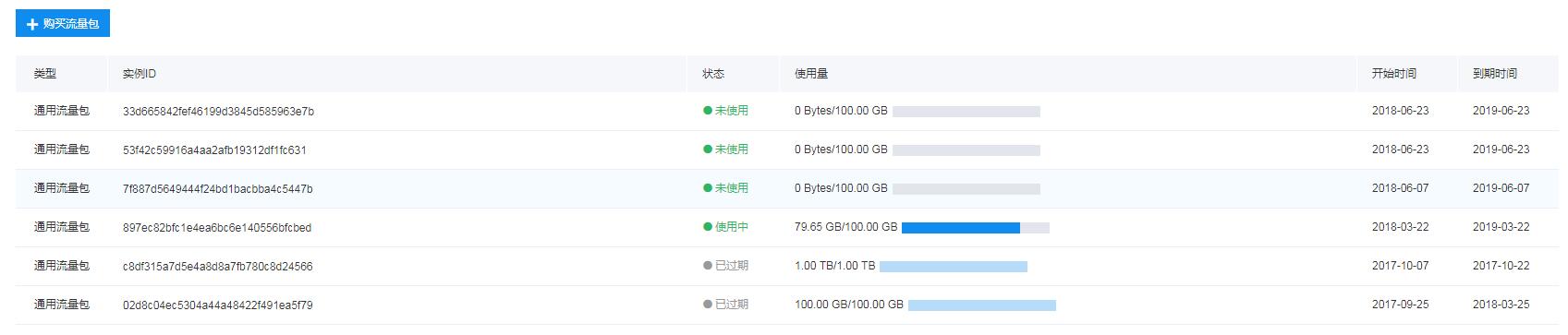
Task: Click 未使用 status of row 33d665842fef
Action: pyautogui.click(x=726, y=111)
